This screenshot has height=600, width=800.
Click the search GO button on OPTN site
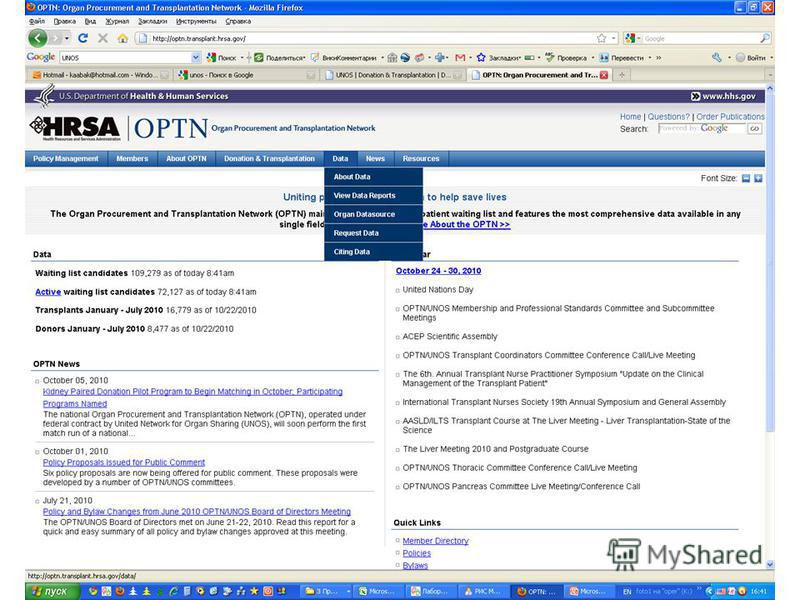pyautogui.click(x=755, y=129)
